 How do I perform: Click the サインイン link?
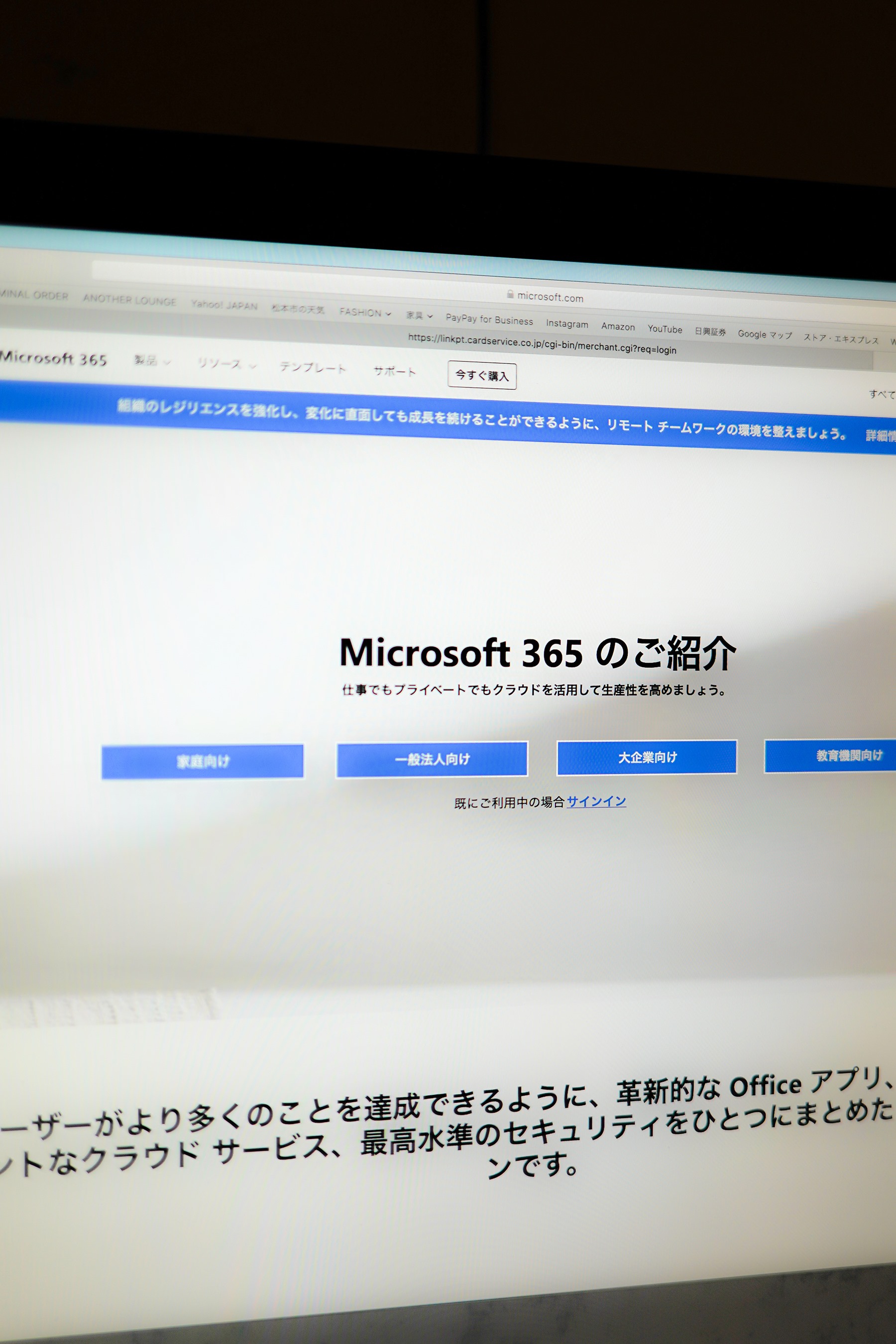tap(596, 801)
